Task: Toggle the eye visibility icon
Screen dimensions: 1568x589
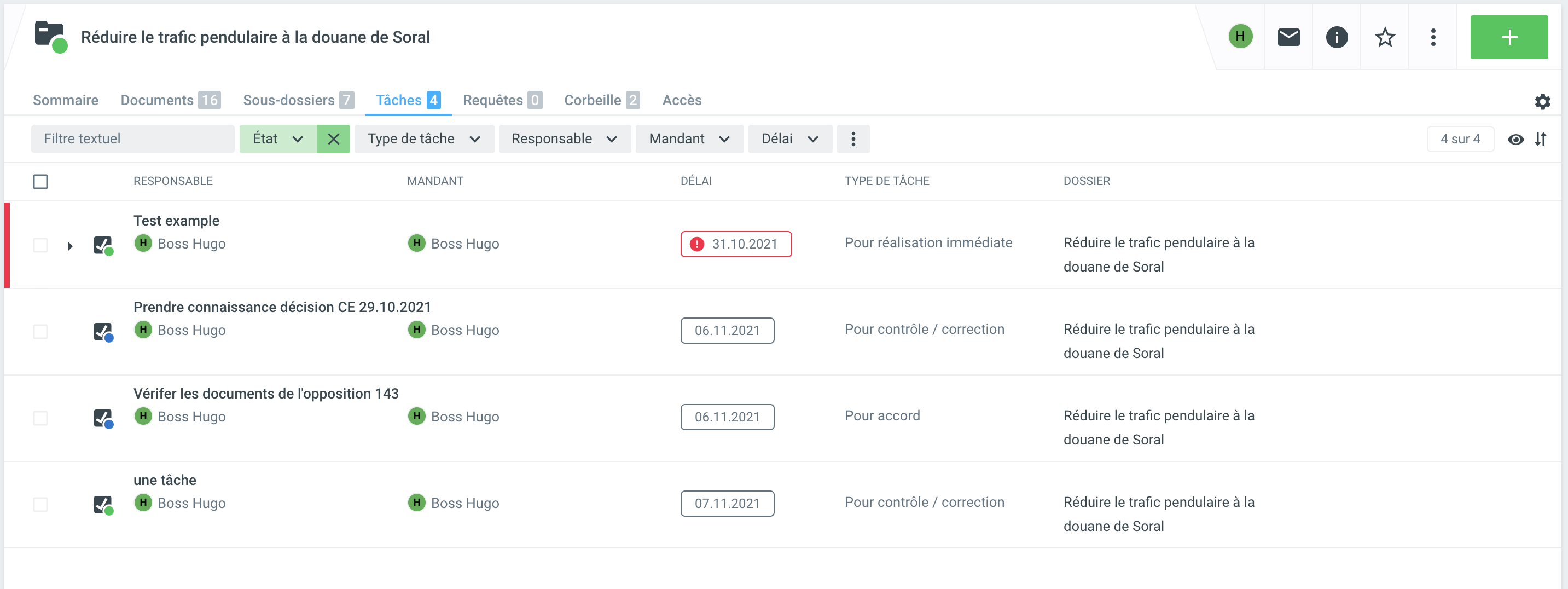Action: point(1515,139)
